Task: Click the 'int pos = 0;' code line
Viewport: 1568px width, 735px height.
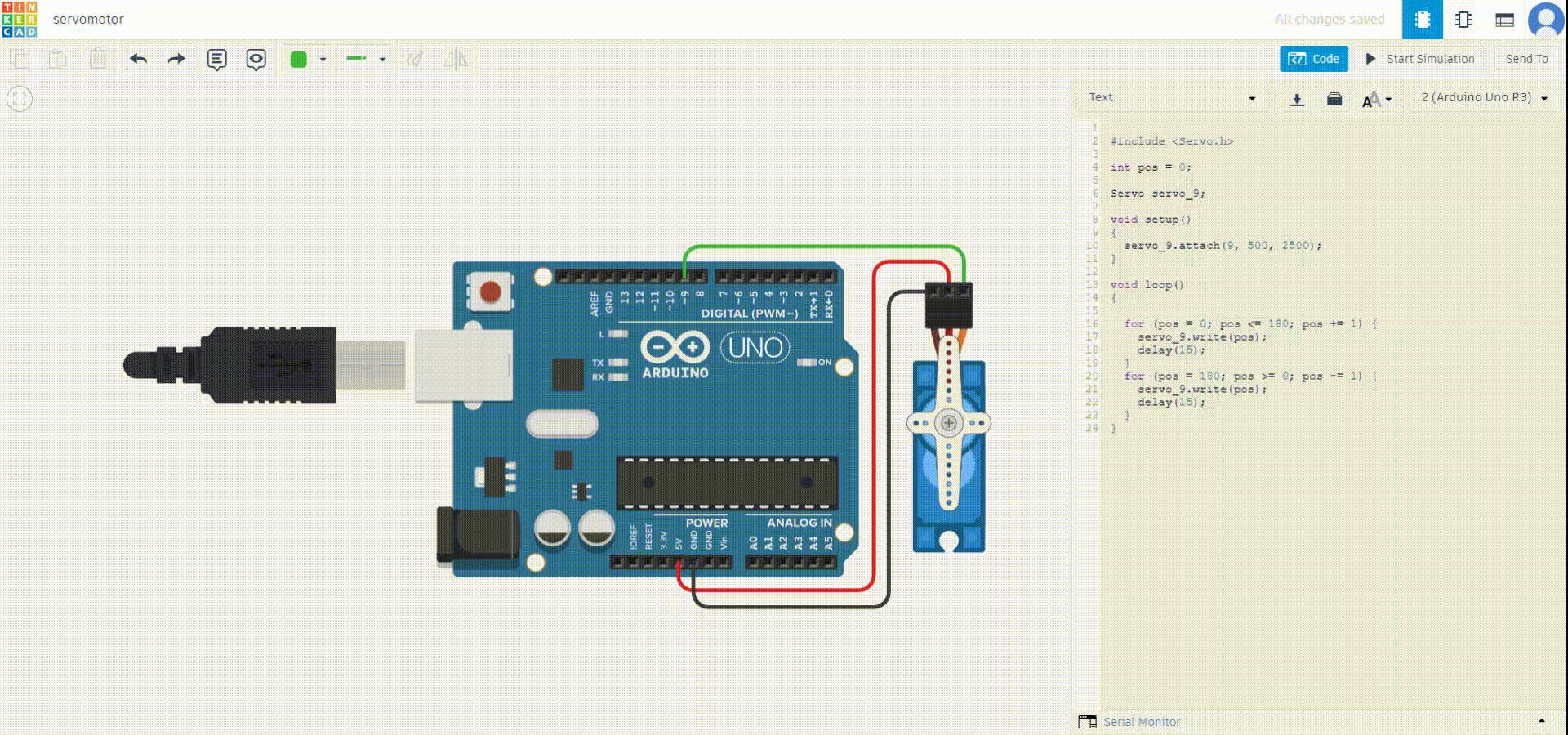Action: click(1151, 167)
